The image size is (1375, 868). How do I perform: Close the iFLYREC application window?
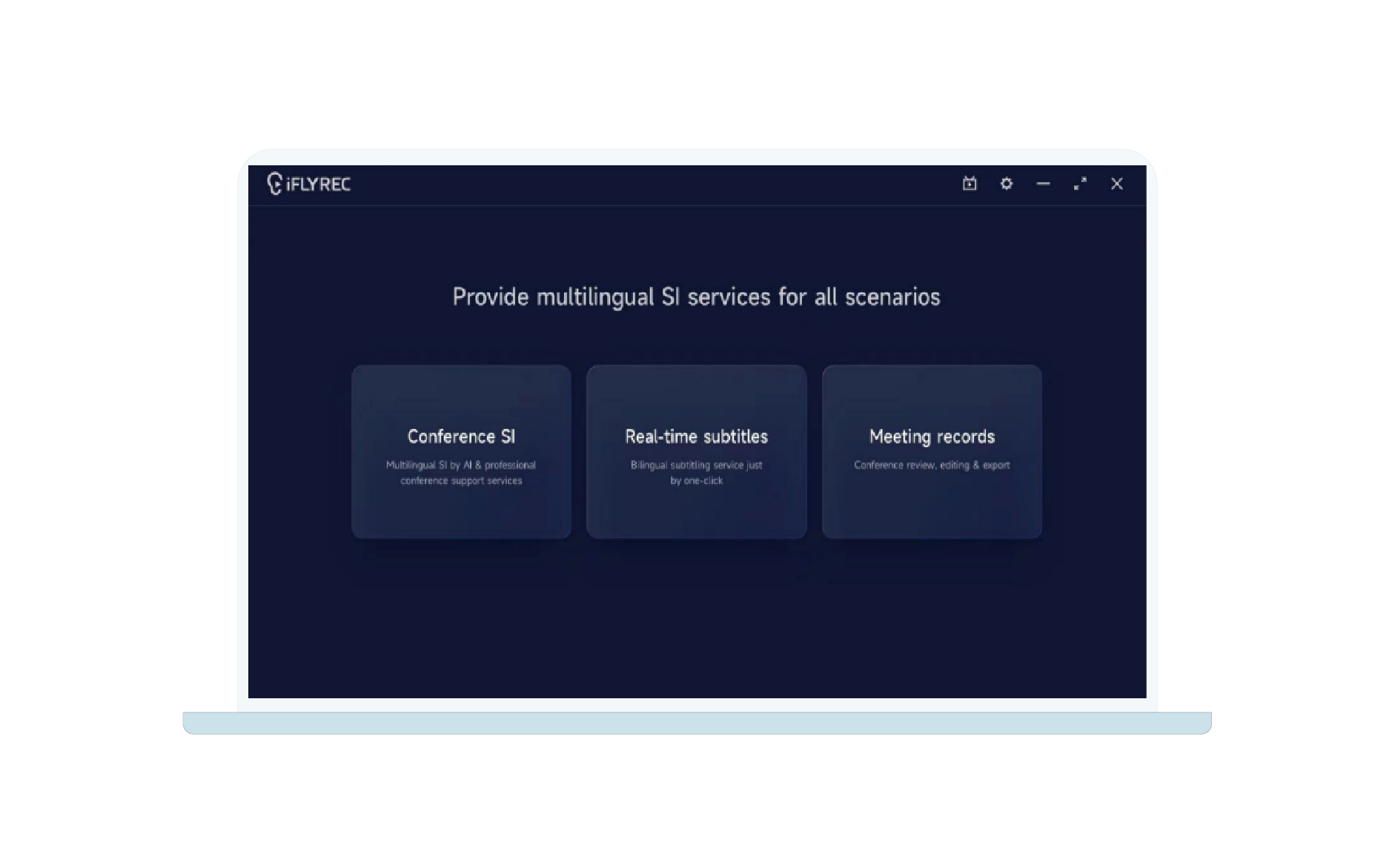pos(1116,184)
